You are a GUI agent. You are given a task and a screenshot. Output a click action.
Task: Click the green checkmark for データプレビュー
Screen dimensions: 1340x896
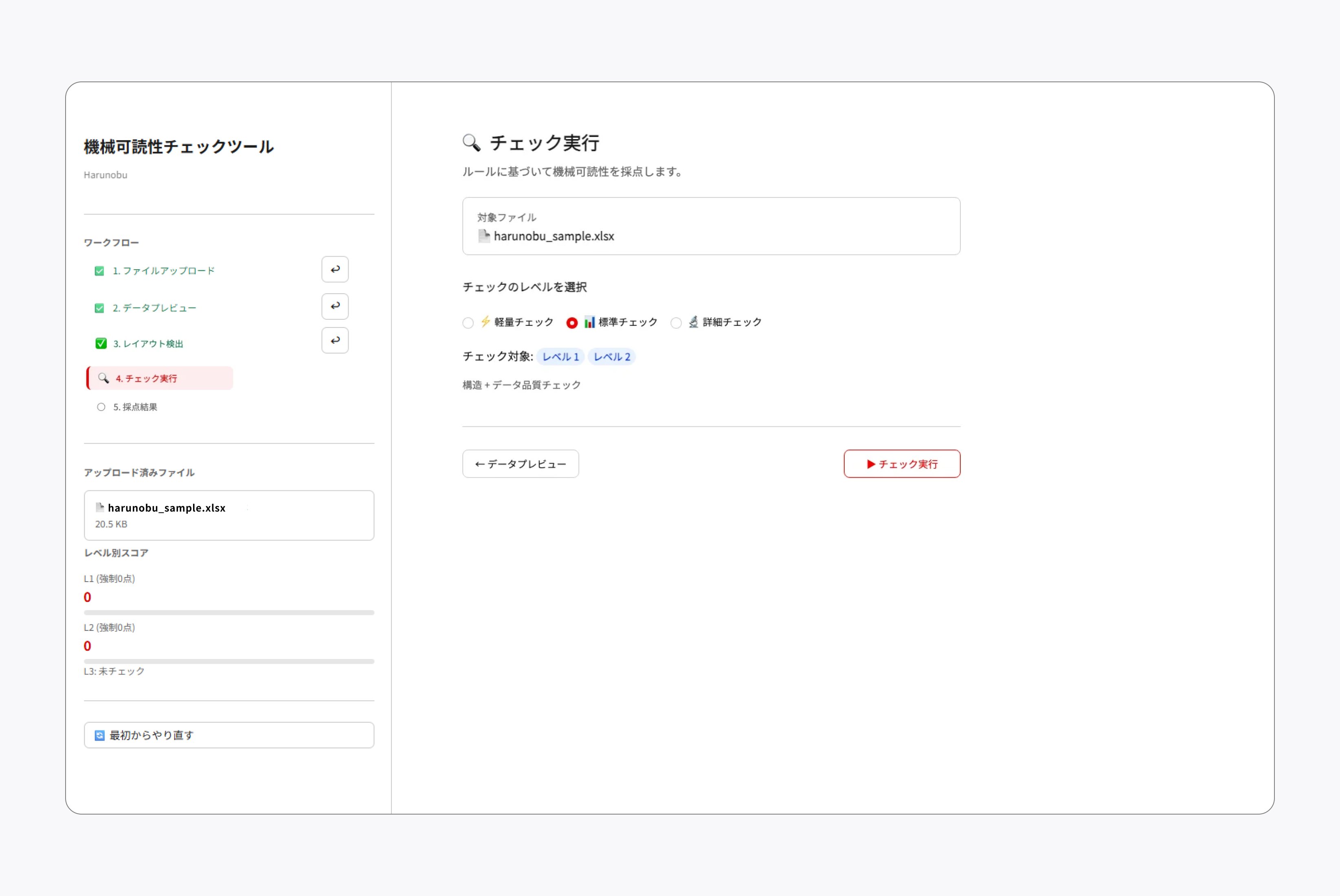tap(99, 308)
